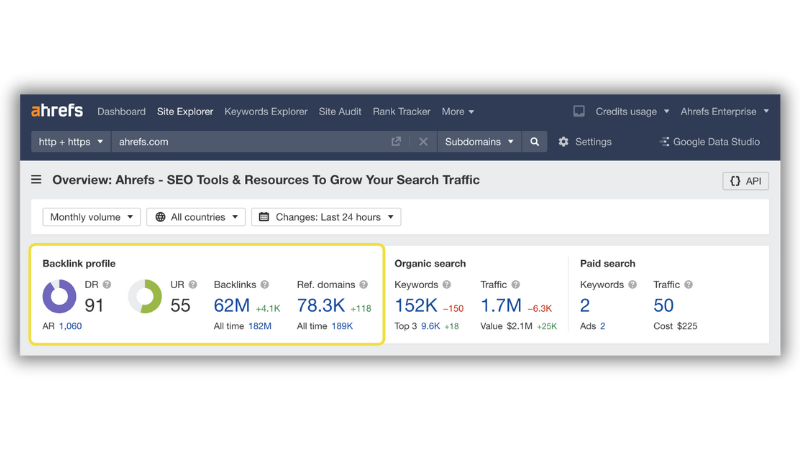Image resolution: width=800 pixels, height=450 pixels.
Task: Click the DR help question mark
Action: pyautogui.click(x=107, y=285)
